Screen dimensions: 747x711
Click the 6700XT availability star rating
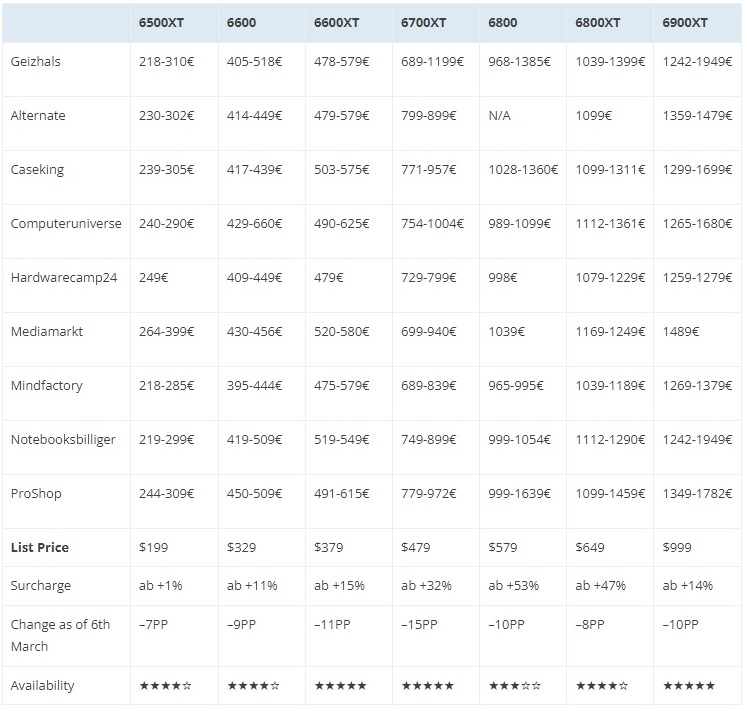pyautogui.click(x=427, y=686)
